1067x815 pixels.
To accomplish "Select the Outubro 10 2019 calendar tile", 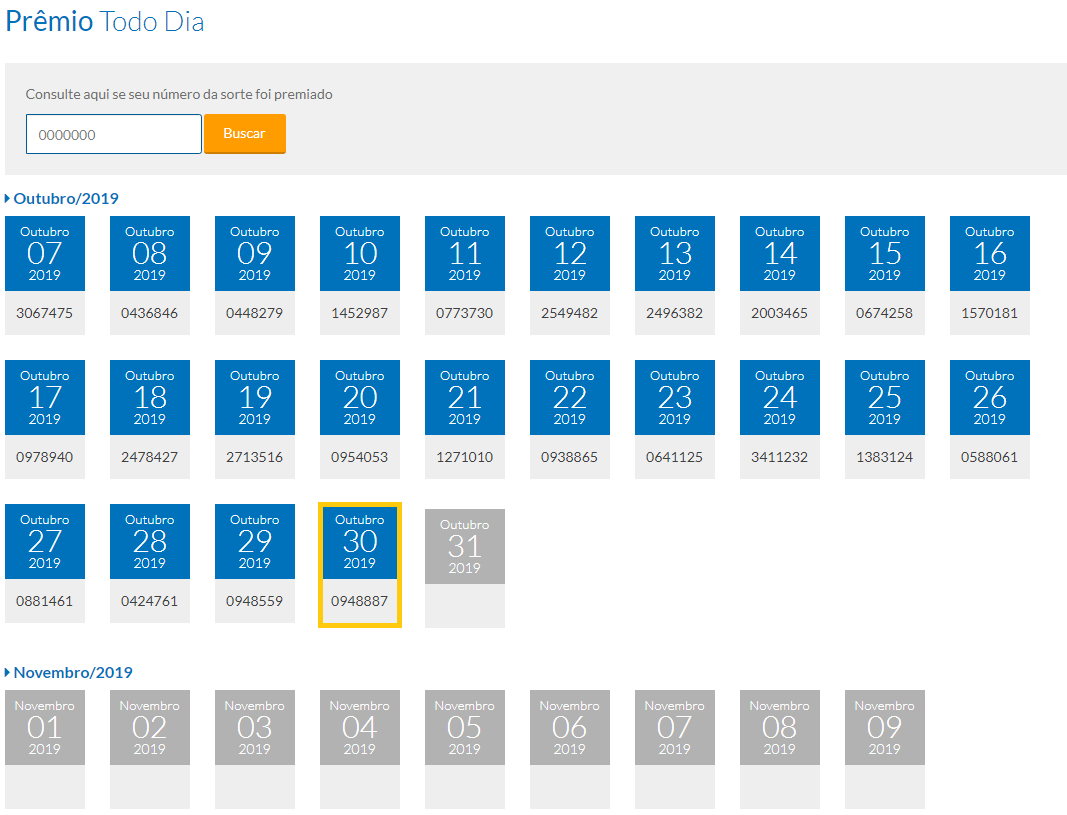I will click(360, 254).
